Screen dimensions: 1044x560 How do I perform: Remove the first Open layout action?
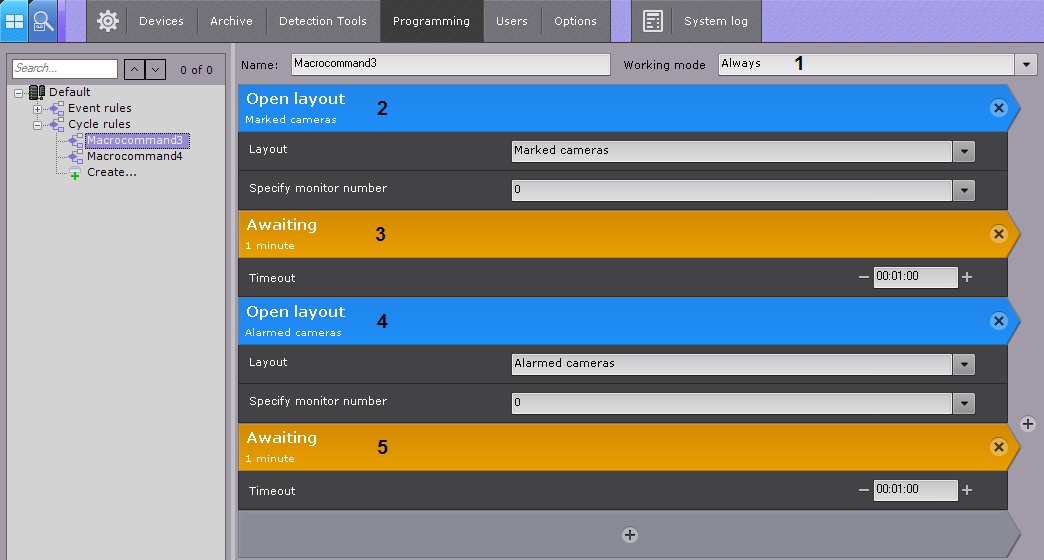(998, 108)
